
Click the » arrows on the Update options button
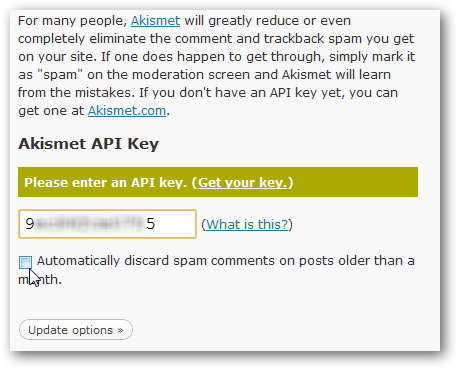120,330
